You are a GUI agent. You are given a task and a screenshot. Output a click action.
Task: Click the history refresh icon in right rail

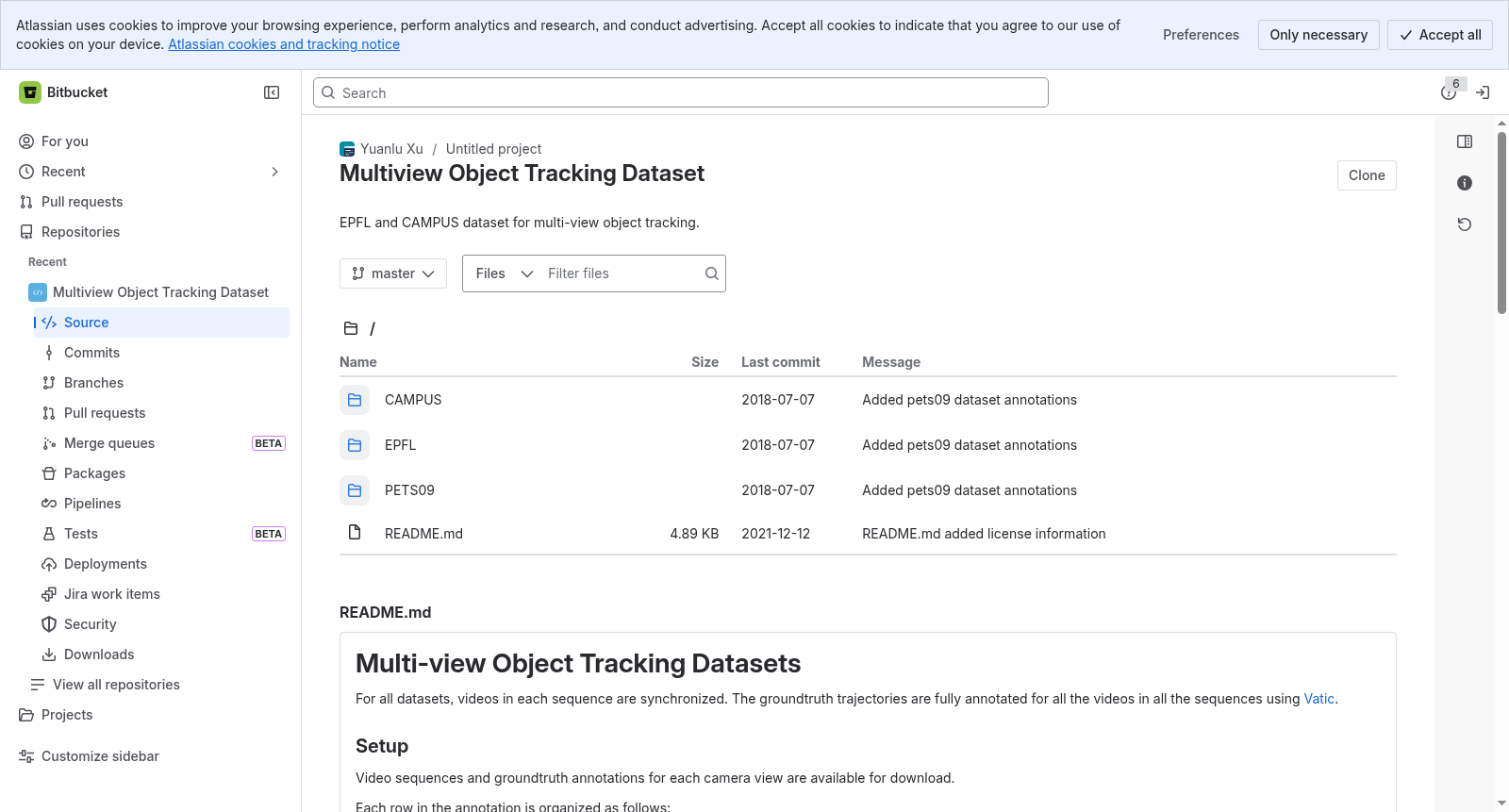(1465, 224)
